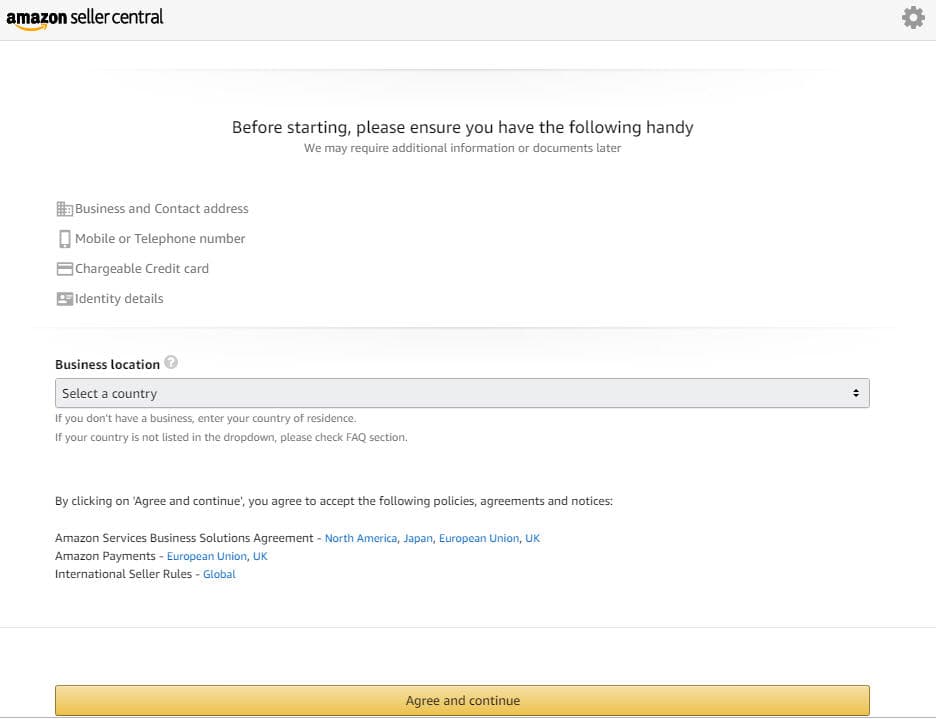This screenshot has height=719, width=936.
Task: Click the 'By clicking on Agree and continue' notice
Action: tap(334, 501)
